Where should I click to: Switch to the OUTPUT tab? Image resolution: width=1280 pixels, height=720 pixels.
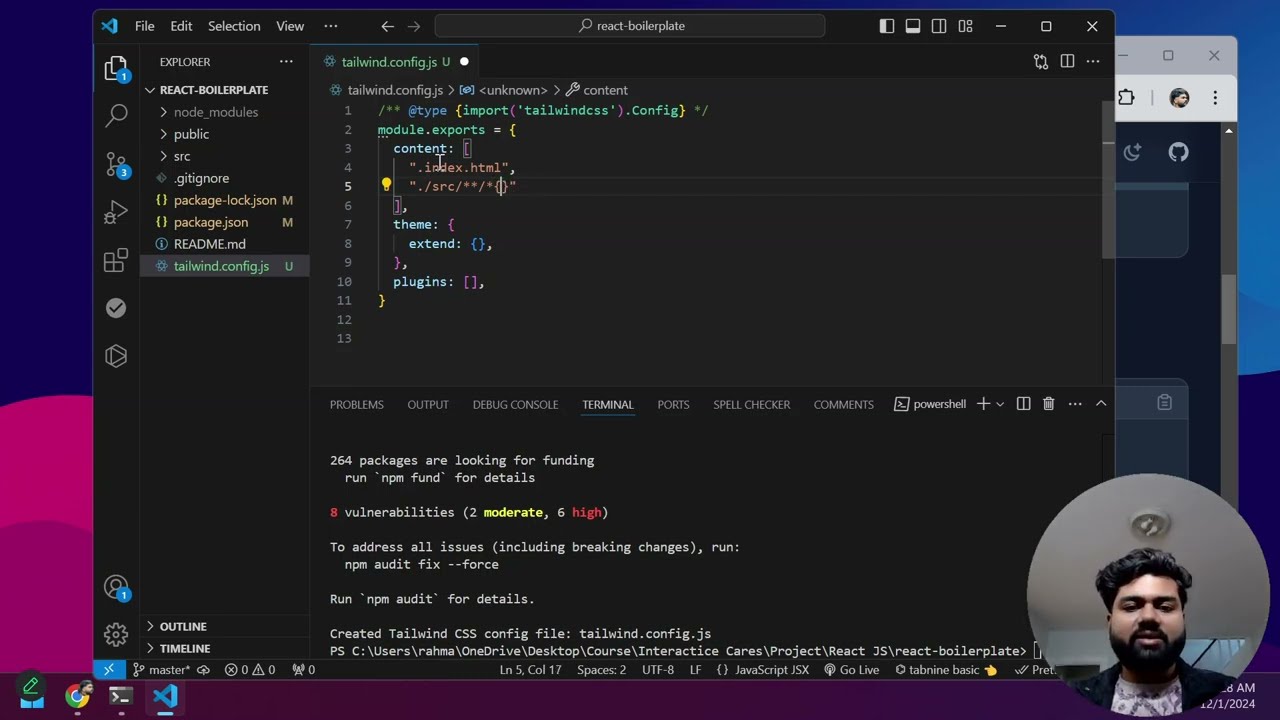pyautogui.click(x=428, y=404)
